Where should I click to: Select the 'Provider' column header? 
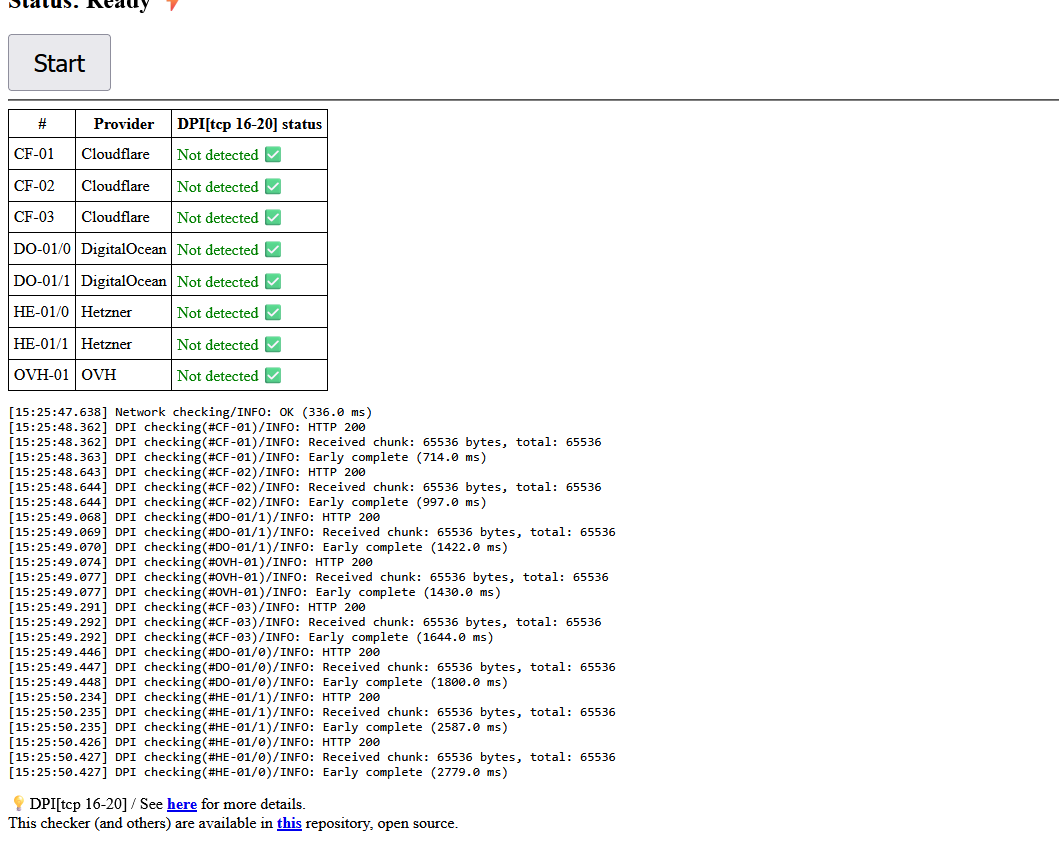(124, 124)
